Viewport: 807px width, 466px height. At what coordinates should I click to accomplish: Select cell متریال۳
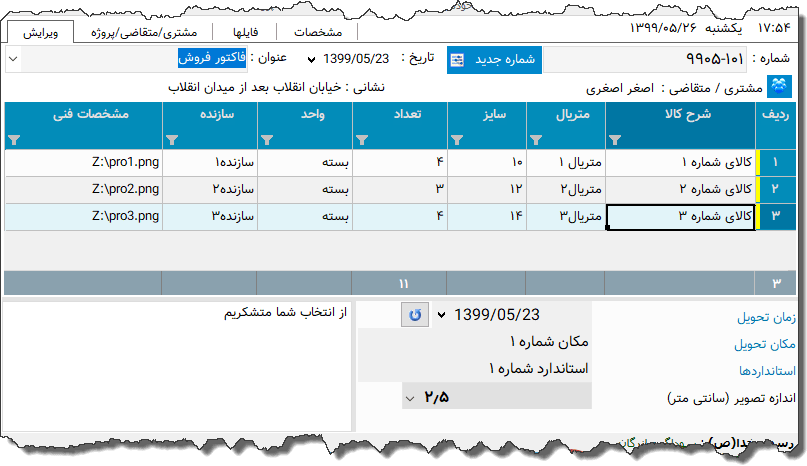[566, 216]
